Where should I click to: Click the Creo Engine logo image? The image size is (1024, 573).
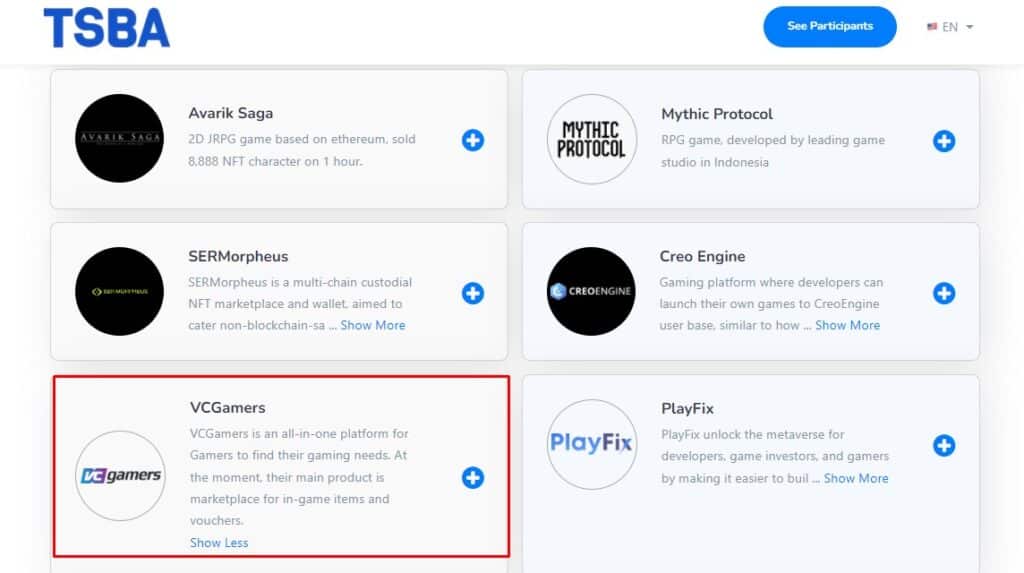coord(592,292)
